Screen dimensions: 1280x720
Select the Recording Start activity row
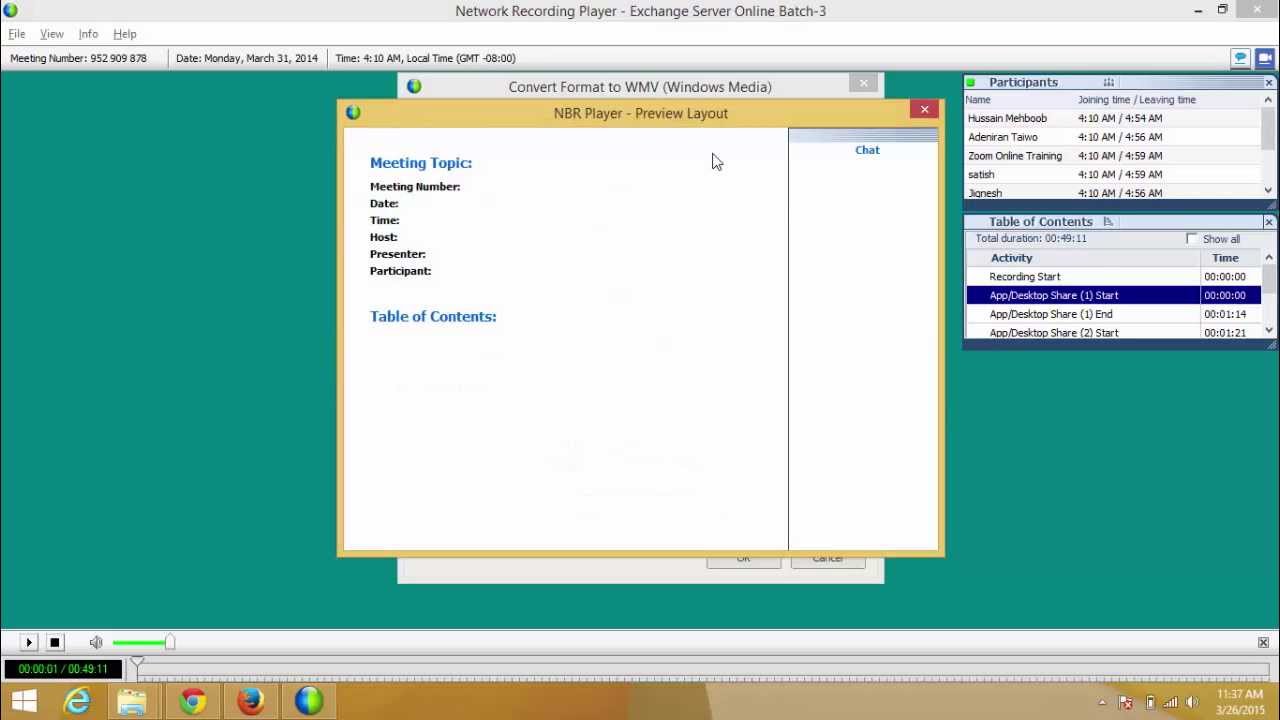(1114, 277)
